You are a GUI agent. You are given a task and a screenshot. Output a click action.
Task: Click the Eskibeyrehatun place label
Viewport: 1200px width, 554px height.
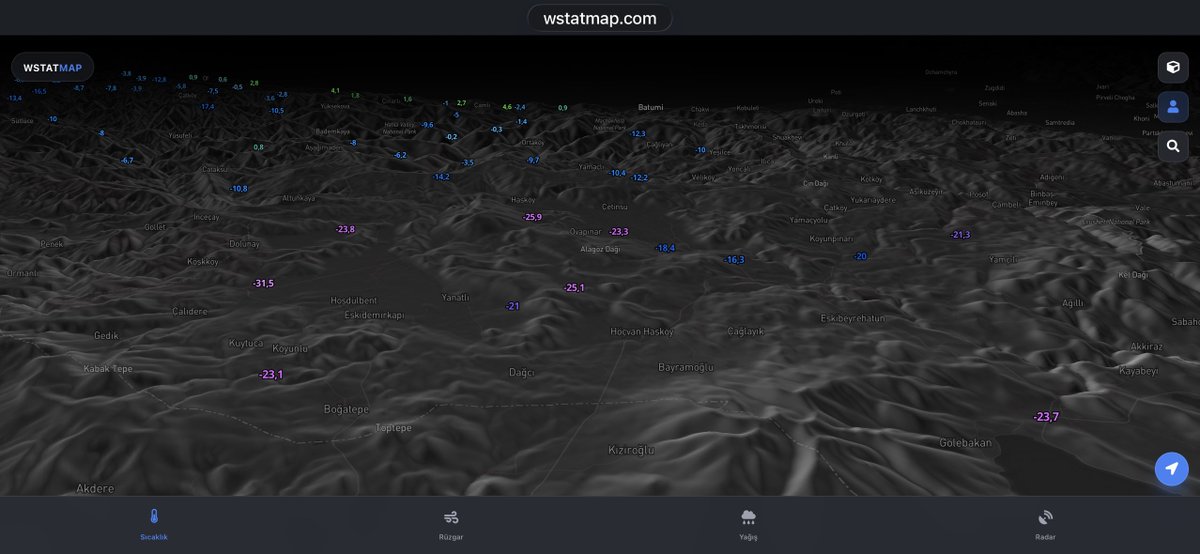pyautogui.click(x=853, y=319)
